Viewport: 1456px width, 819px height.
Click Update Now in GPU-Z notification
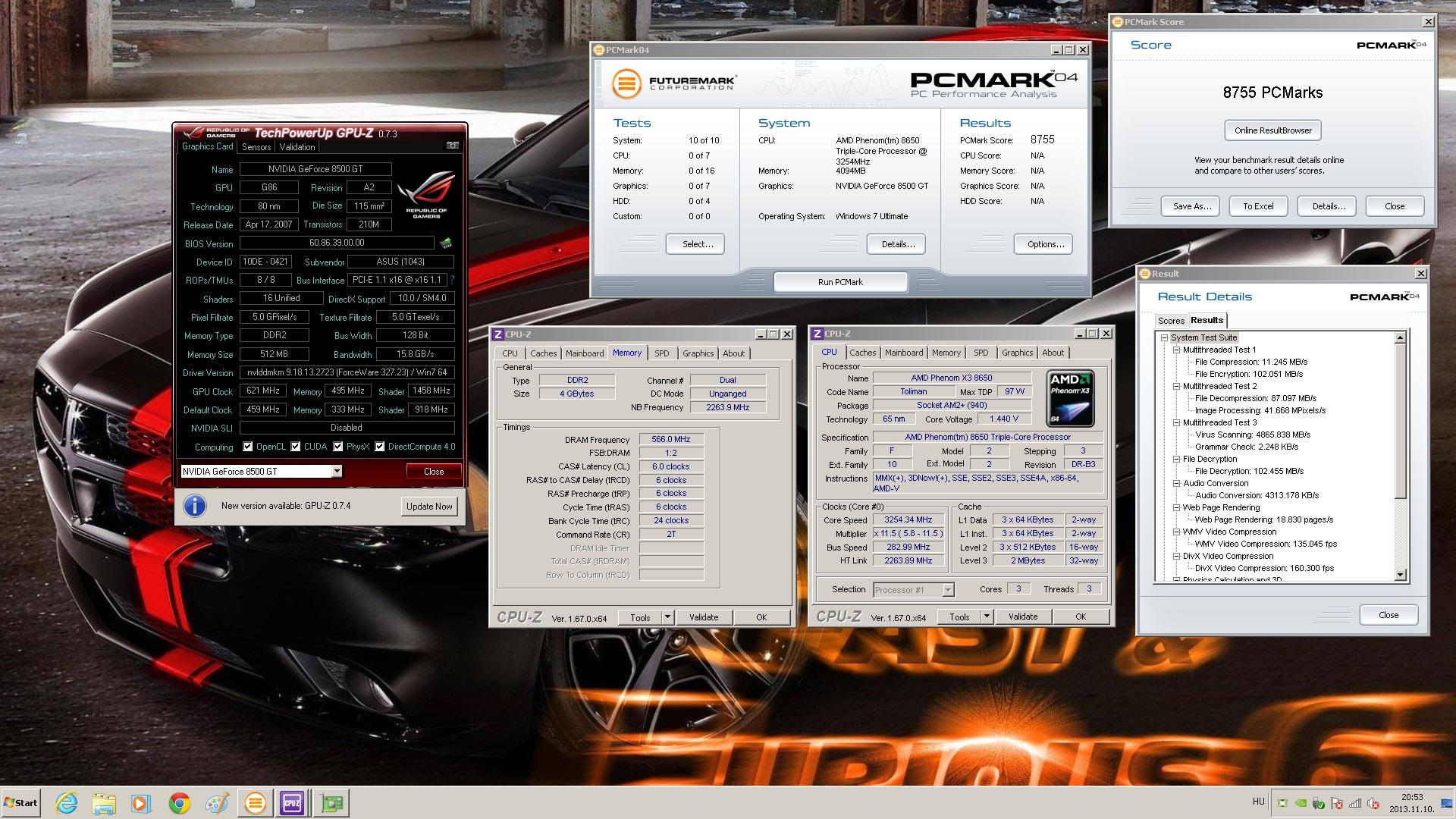click(429, 507)
